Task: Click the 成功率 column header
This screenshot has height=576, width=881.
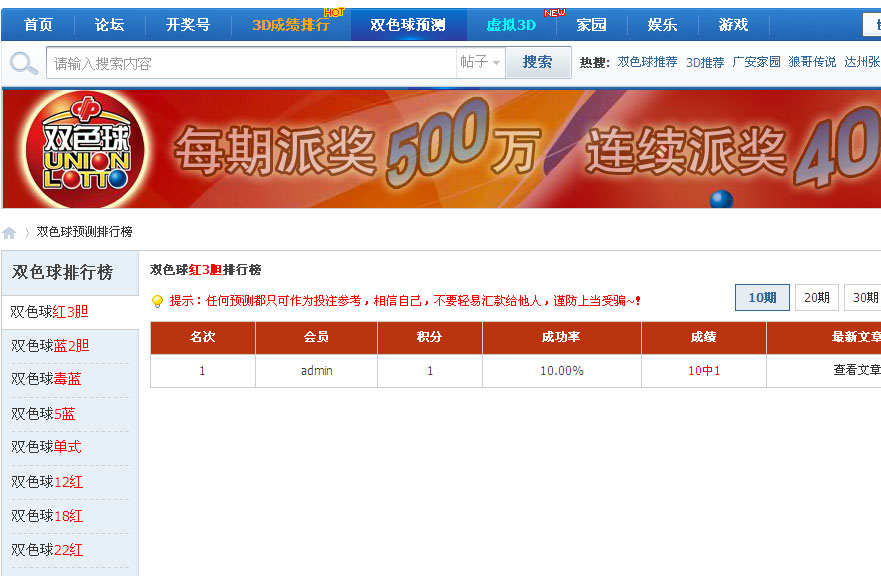Action: click(562, 337)
